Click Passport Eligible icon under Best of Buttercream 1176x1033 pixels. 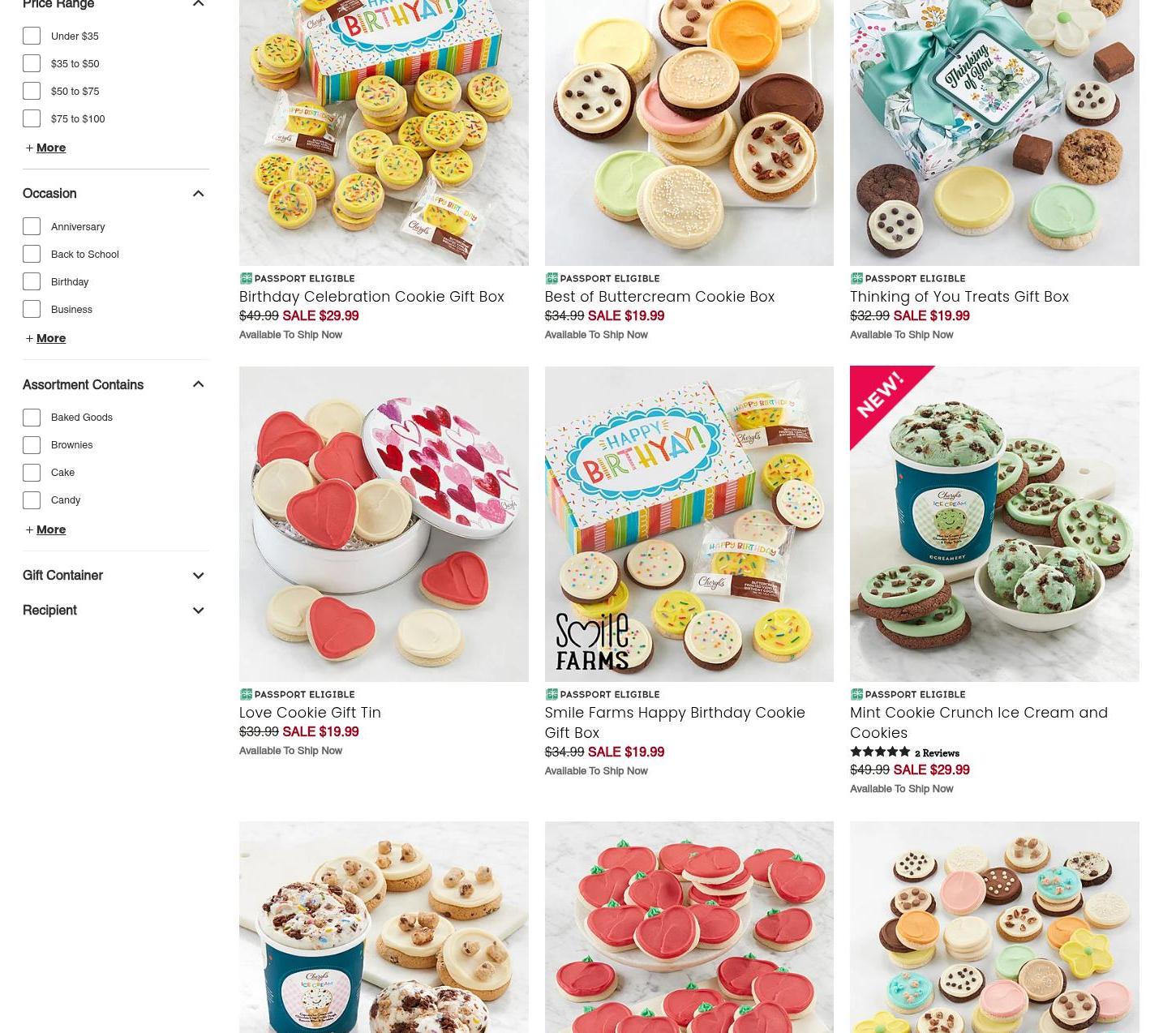click(552, 278)
